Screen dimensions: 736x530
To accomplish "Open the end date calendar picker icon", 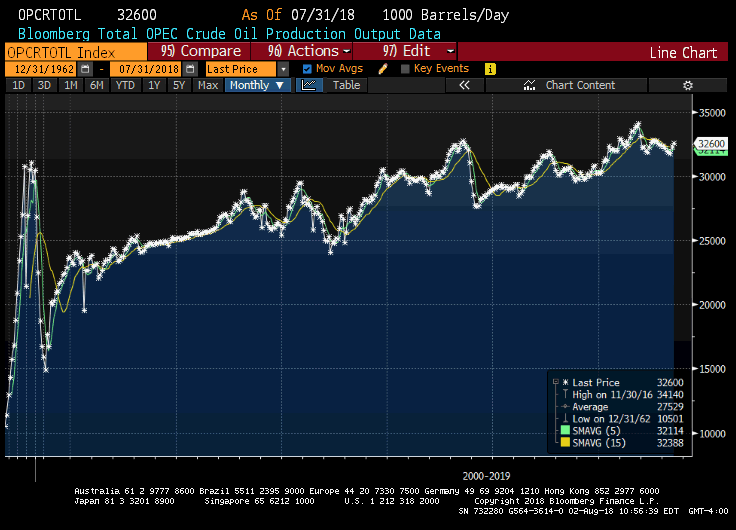I will pyautogui.click(x=190, y=69).
